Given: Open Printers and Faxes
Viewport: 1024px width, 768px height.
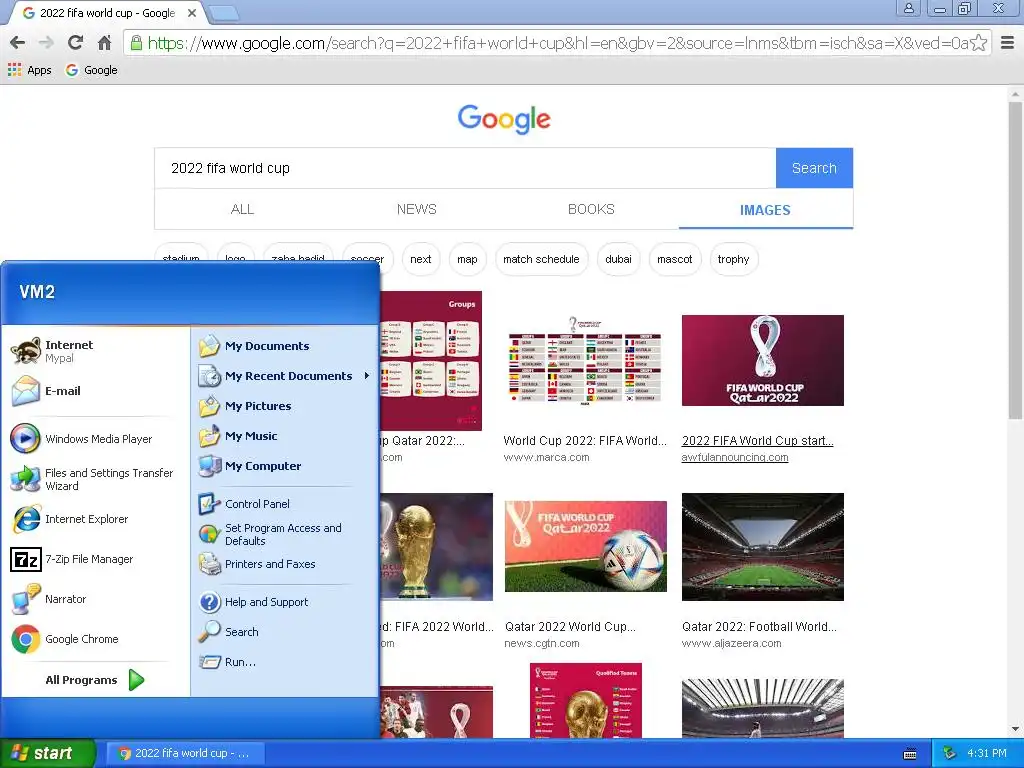Looking at the screenshot, I should pos(284,564).
